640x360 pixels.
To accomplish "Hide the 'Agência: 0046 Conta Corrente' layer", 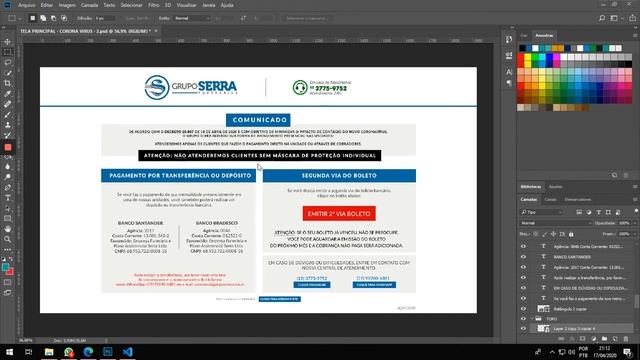I will click(523, 247).
